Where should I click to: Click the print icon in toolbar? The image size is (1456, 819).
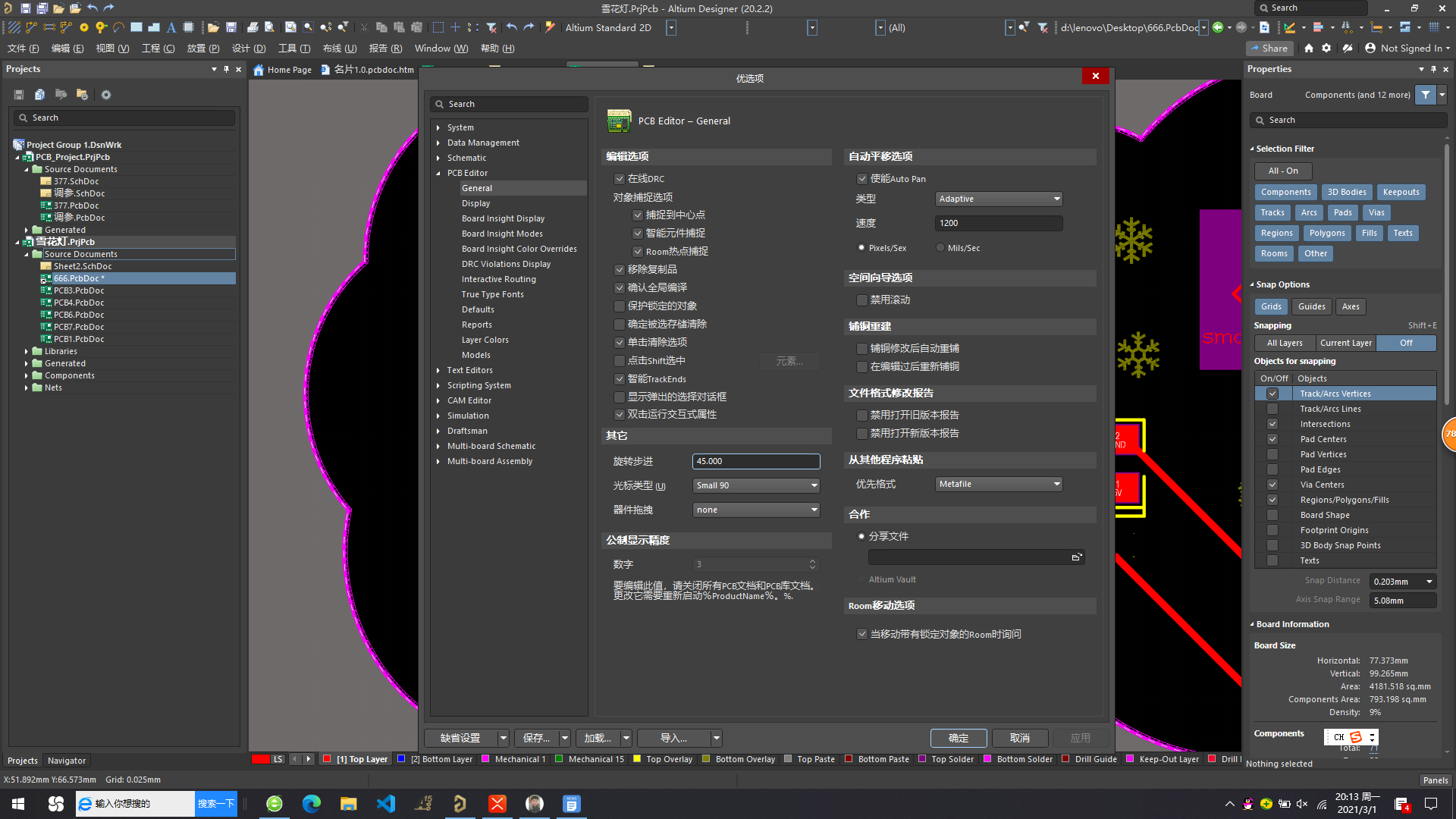point(253,27)
